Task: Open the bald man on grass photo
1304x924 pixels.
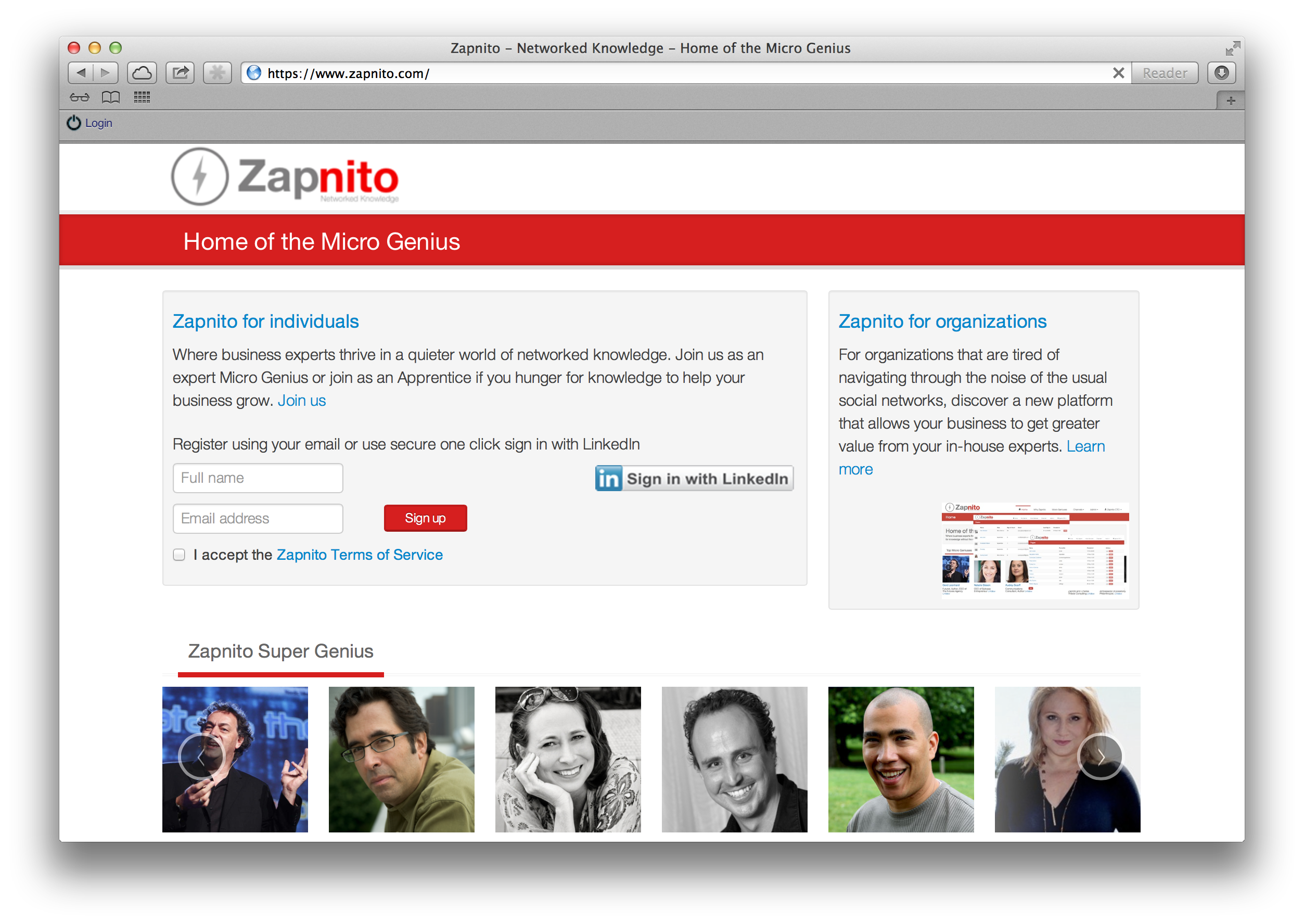Action: (901, 759)
